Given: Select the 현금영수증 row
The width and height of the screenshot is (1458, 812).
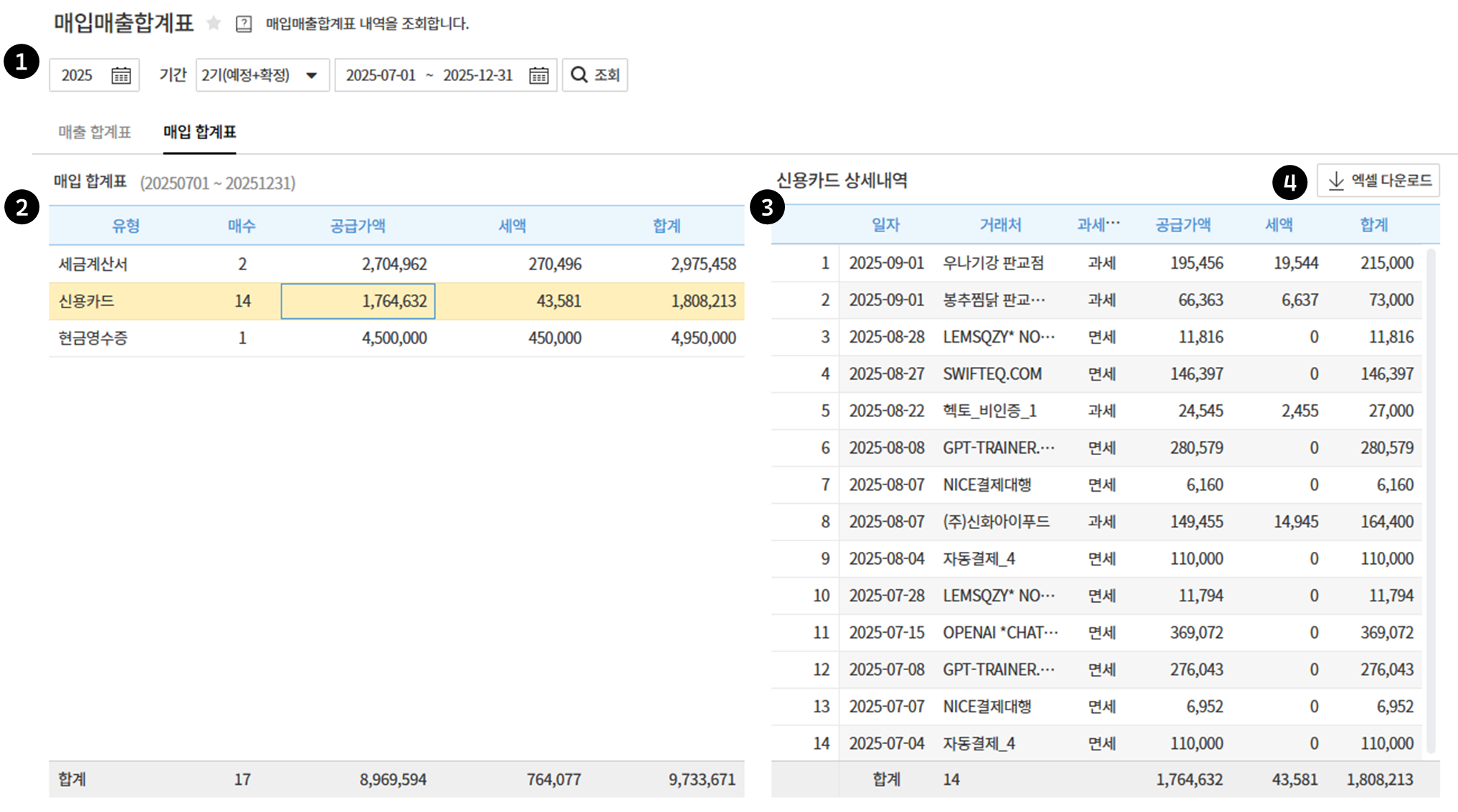Looking at the screenshot, I should coord(93,338).
